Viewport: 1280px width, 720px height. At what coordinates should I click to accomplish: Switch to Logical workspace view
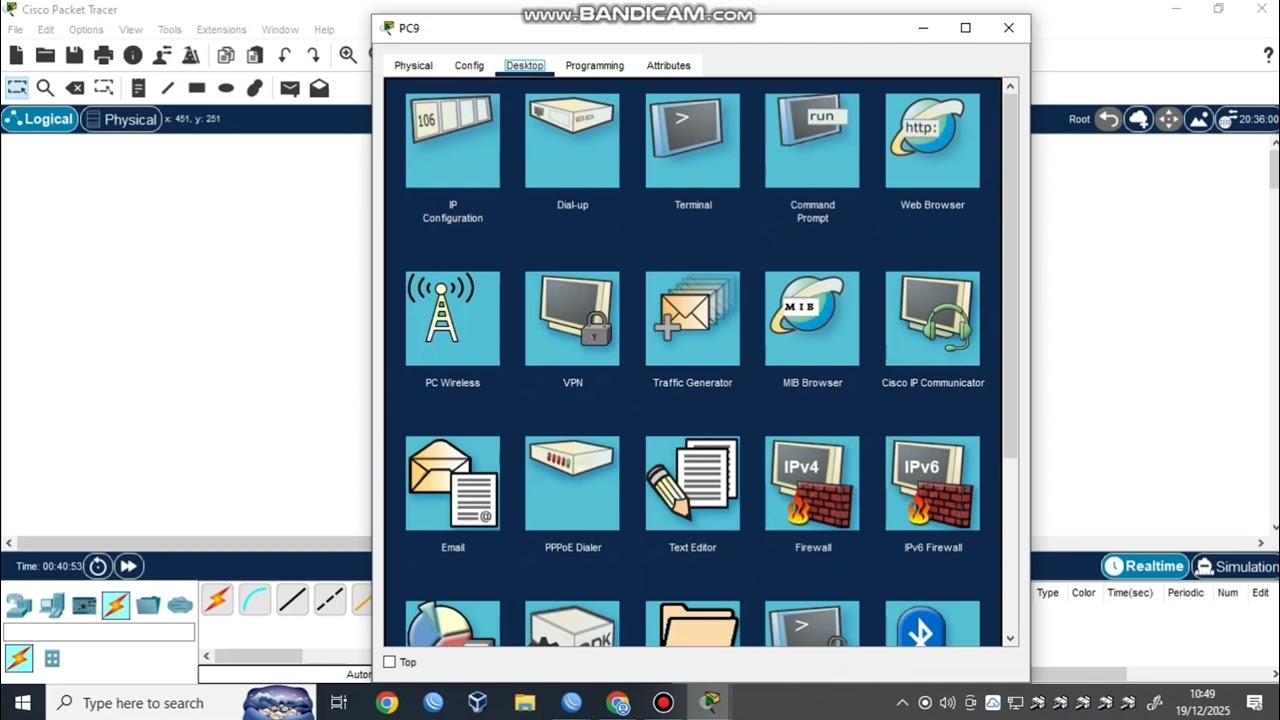click(x=39, y=119)
